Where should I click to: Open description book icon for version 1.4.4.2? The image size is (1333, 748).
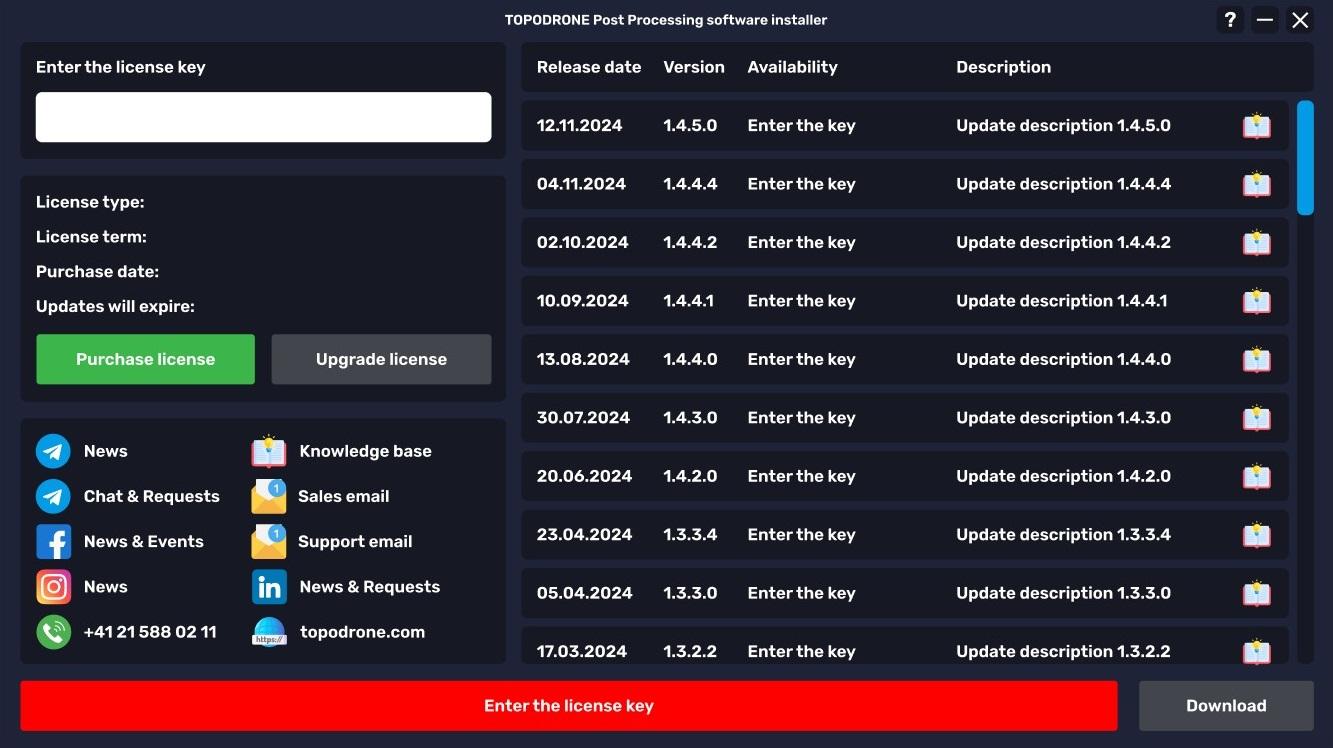(x=1256, y=243)
